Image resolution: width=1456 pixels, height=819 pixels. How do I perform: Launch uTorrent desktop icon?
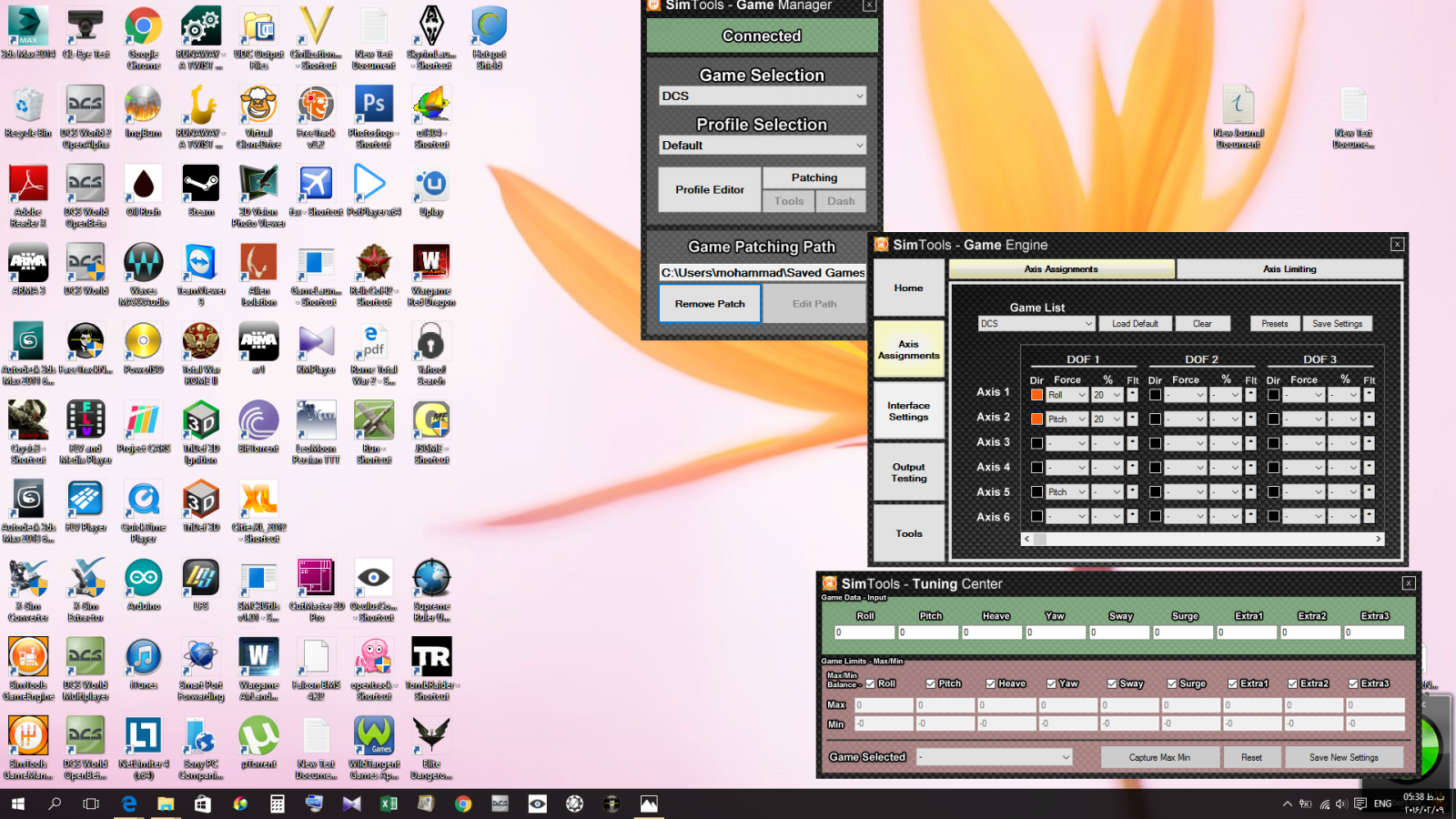(258, 743)
